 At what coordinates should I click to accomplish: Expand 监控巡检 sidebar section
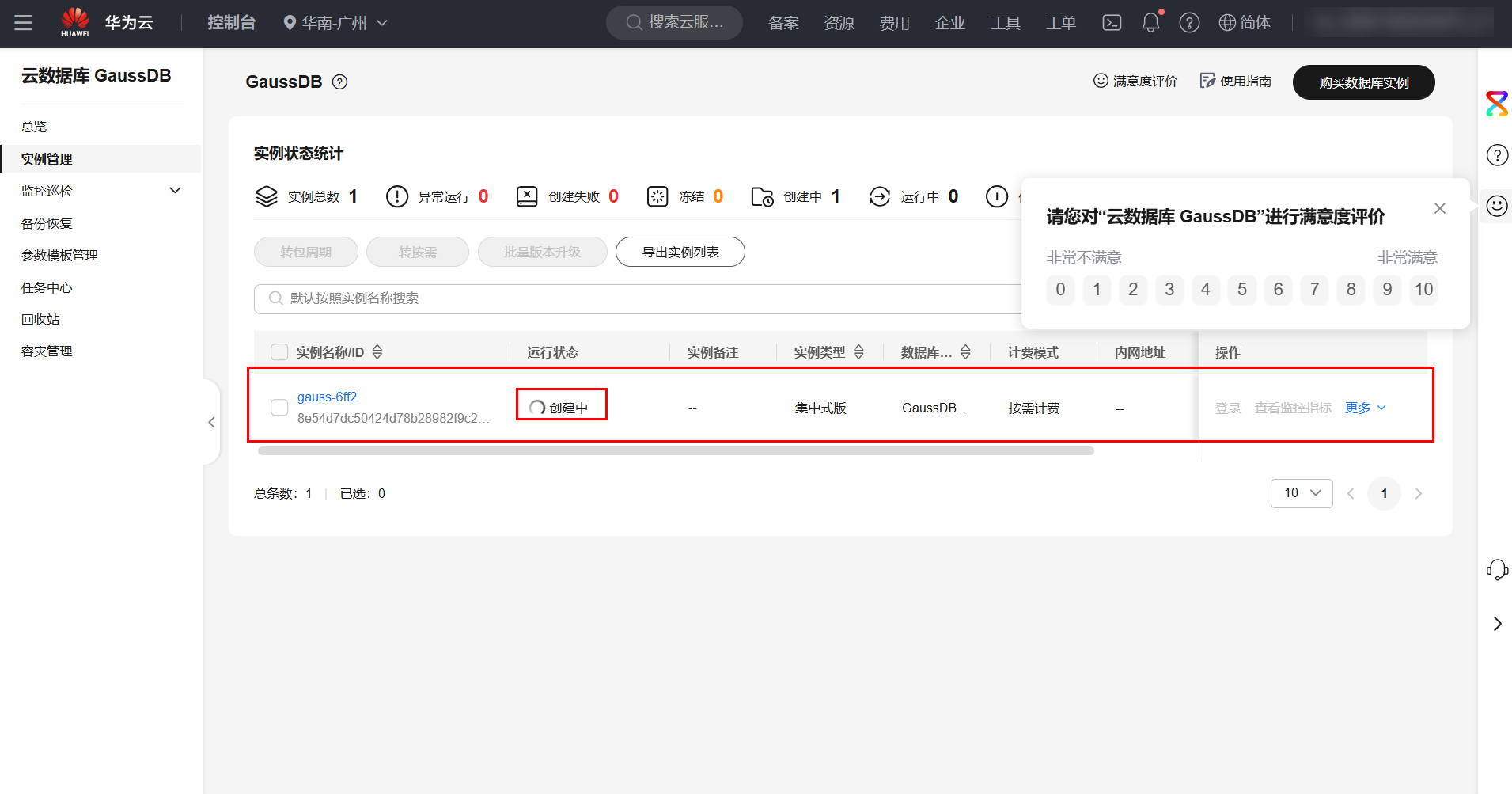(x=176, y=191)
